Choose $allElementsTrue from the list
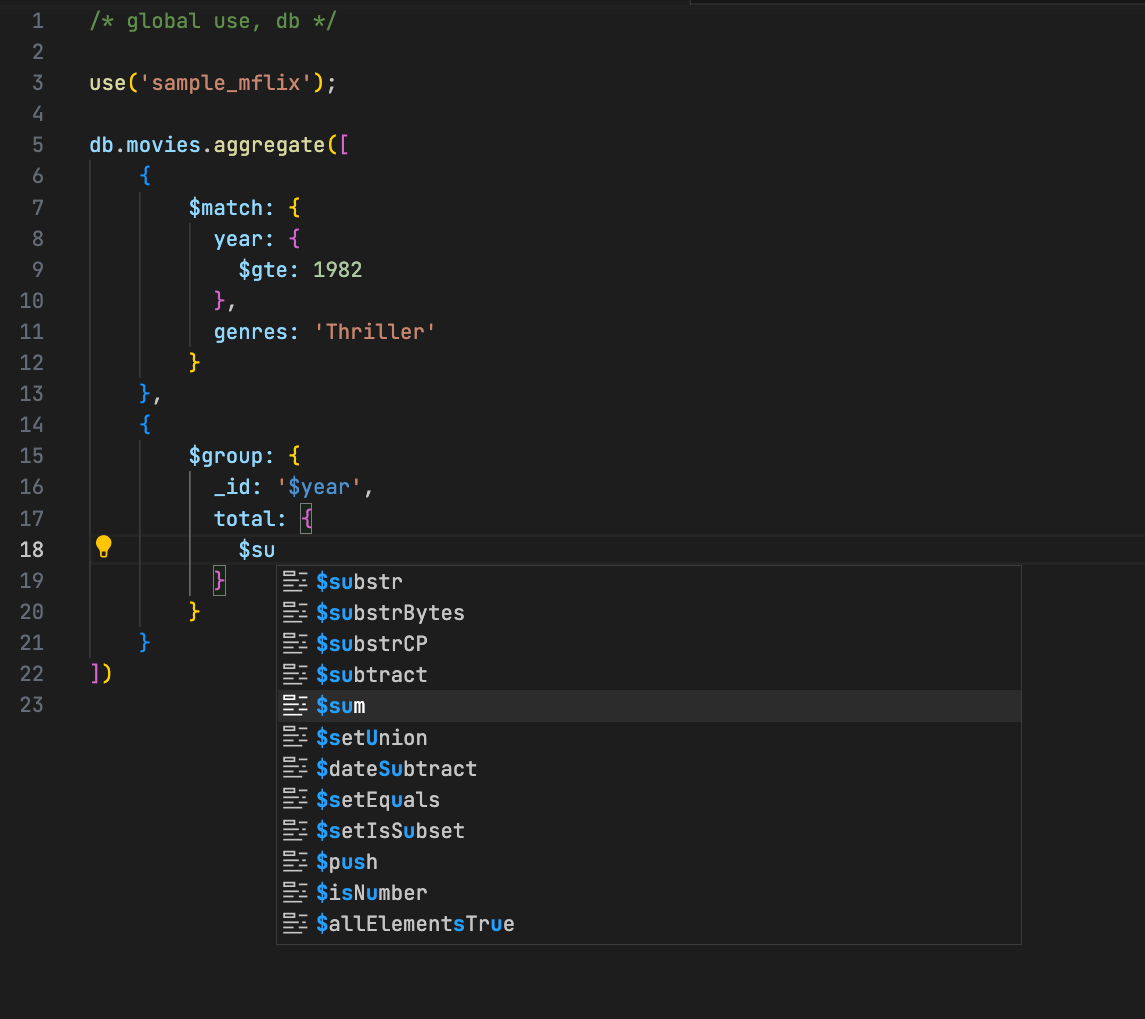Image resolution: width=1145 pixels, height=1019 pixels. point(648,924)
